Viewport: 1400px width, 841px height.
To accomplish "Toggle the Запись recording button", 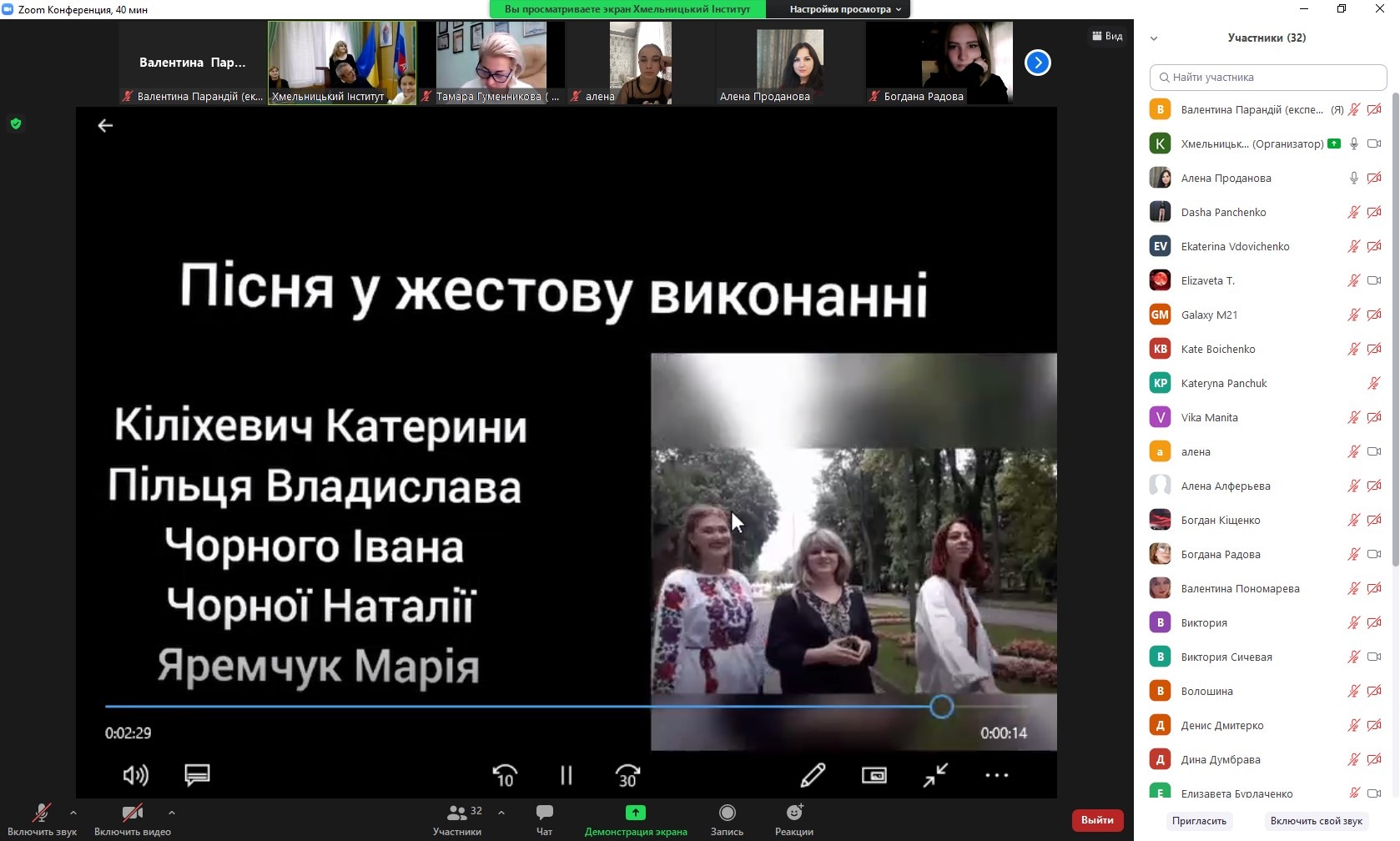I will coord(727,819).
